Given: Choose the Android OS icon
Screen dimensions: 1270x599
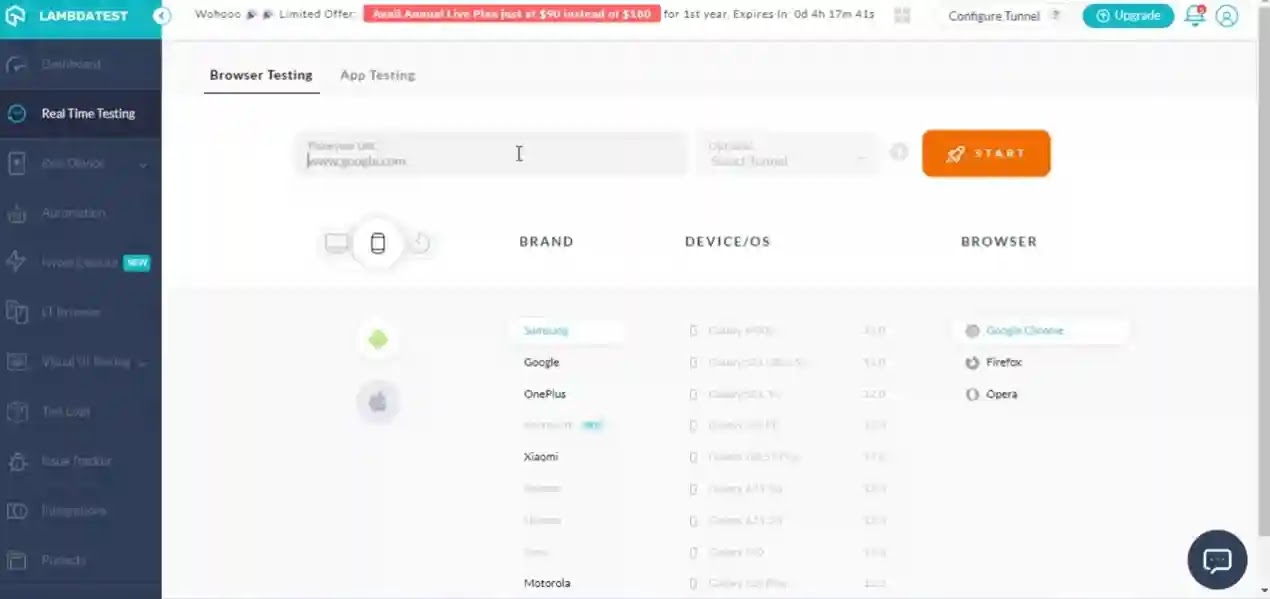Looking at the screenshot, I should tap(378, 340).
